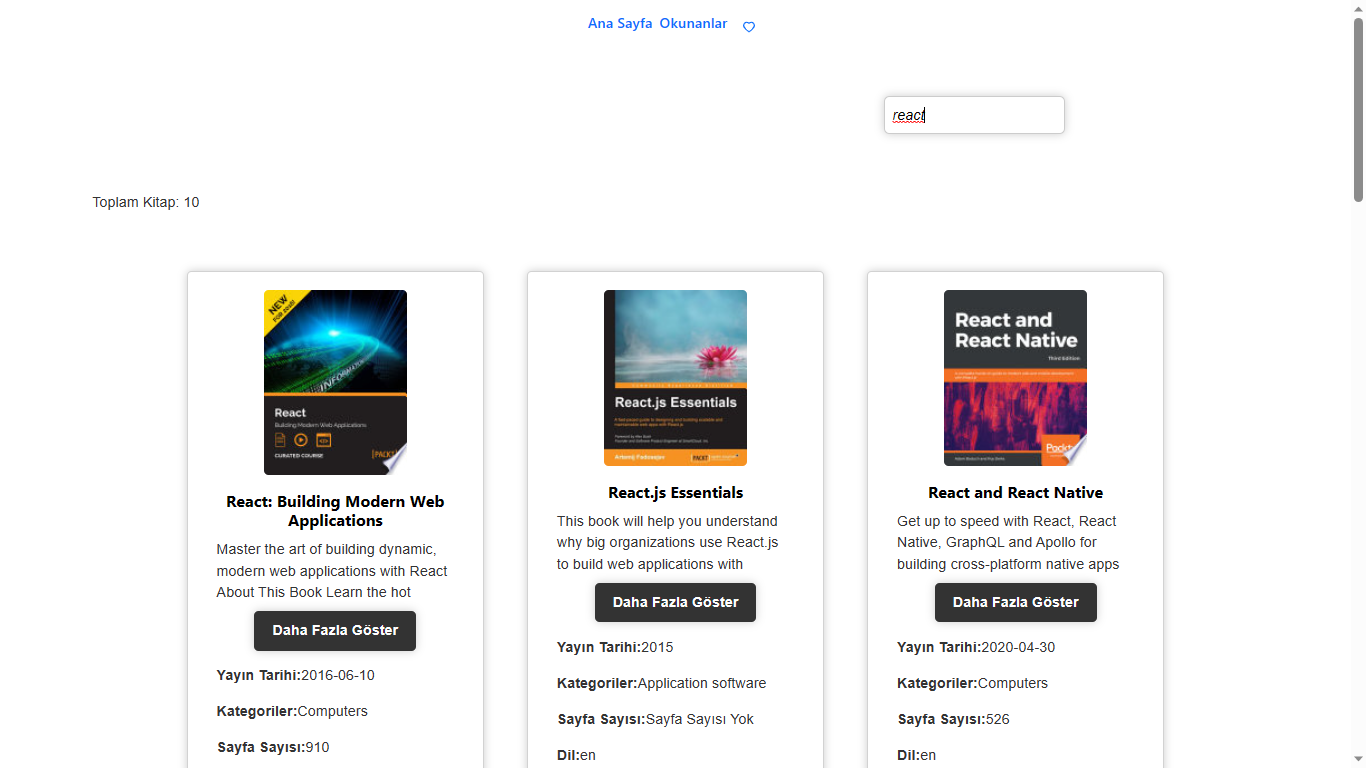The image size is (1366, 770).
Task: Select the title 'React: Building Modern Web Applications'
Action: pyautogui.click(x=335, y=511)
